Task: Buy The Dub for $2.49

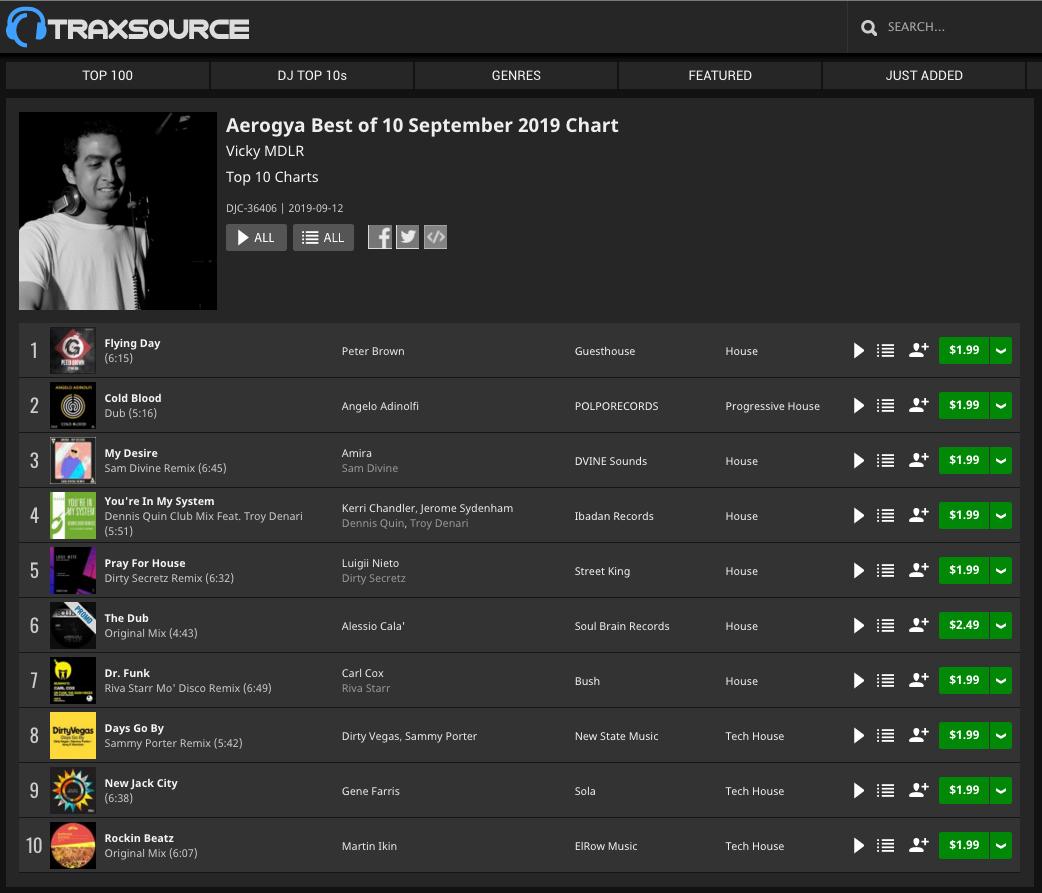Action: (x=964, y=625)
